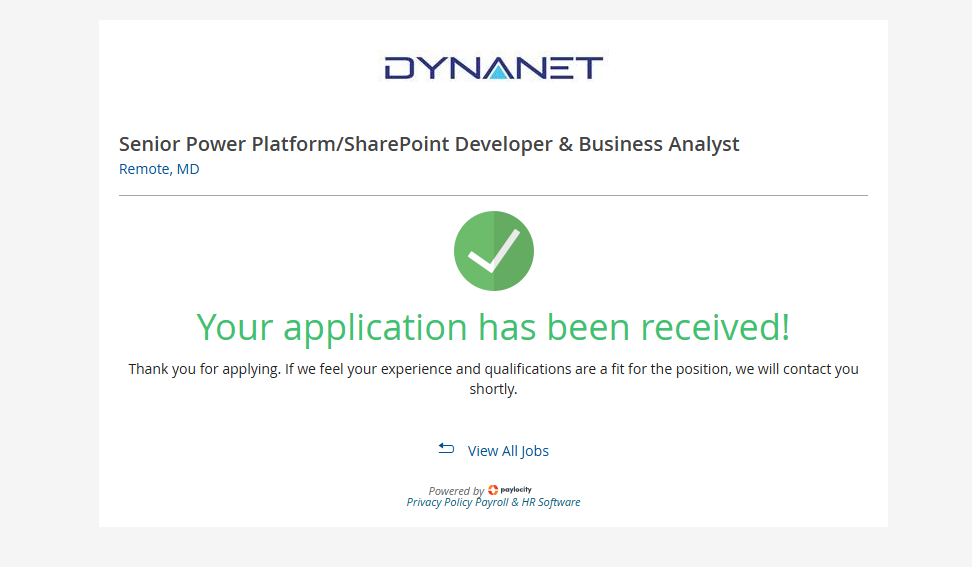This screenshot has height=567, width=972.
Task: Click the empty white area below the footer links
Action: point(493,518)
